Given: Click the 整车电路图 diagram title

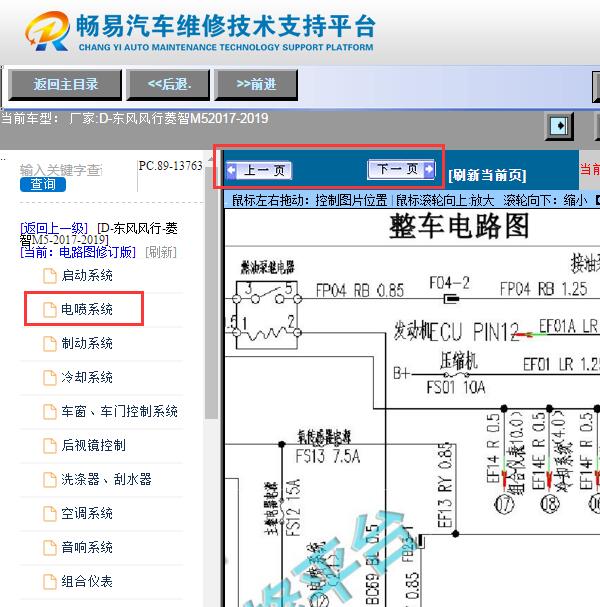Looking at the screenshot, I should (459, 226).
